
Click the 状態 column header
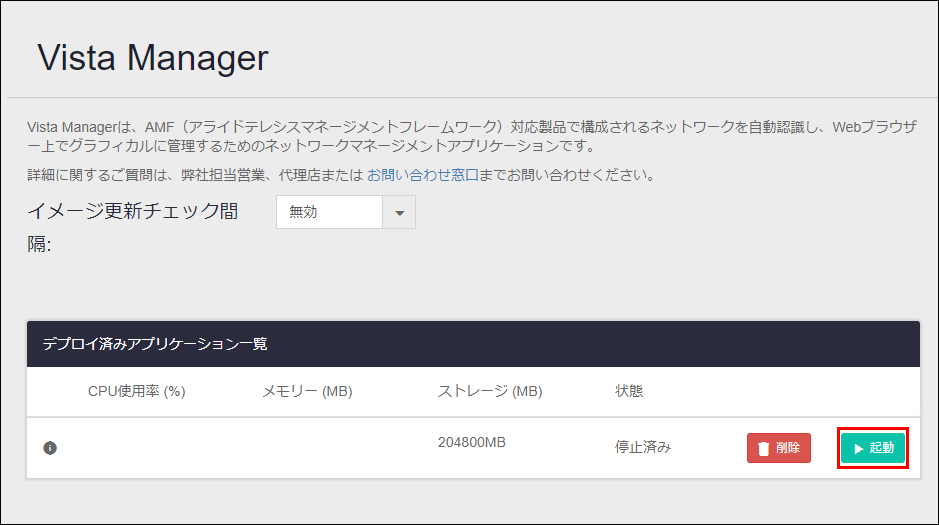(x=629, y=391)
